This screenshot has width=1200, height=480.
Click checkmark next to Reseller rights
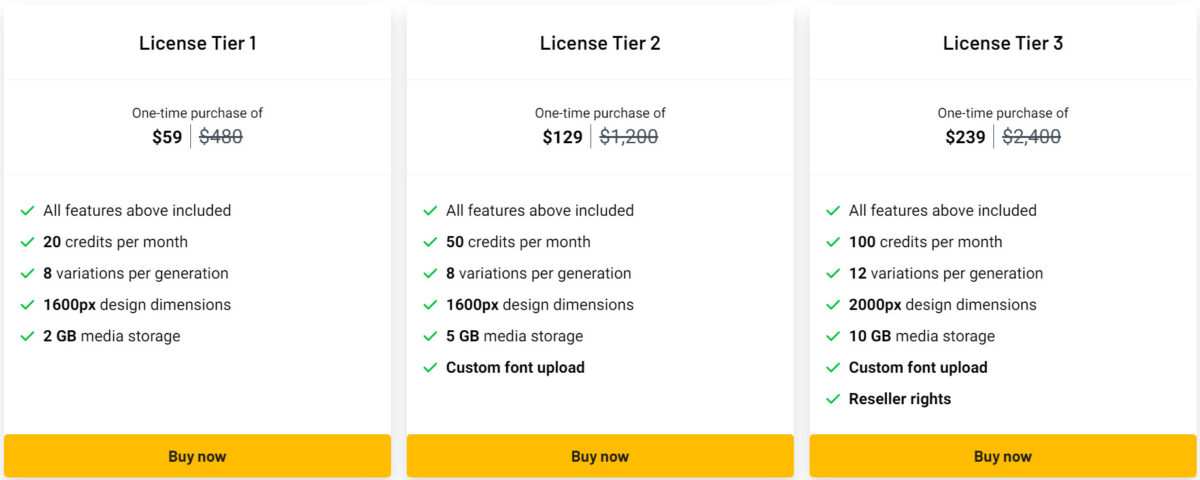834,399
